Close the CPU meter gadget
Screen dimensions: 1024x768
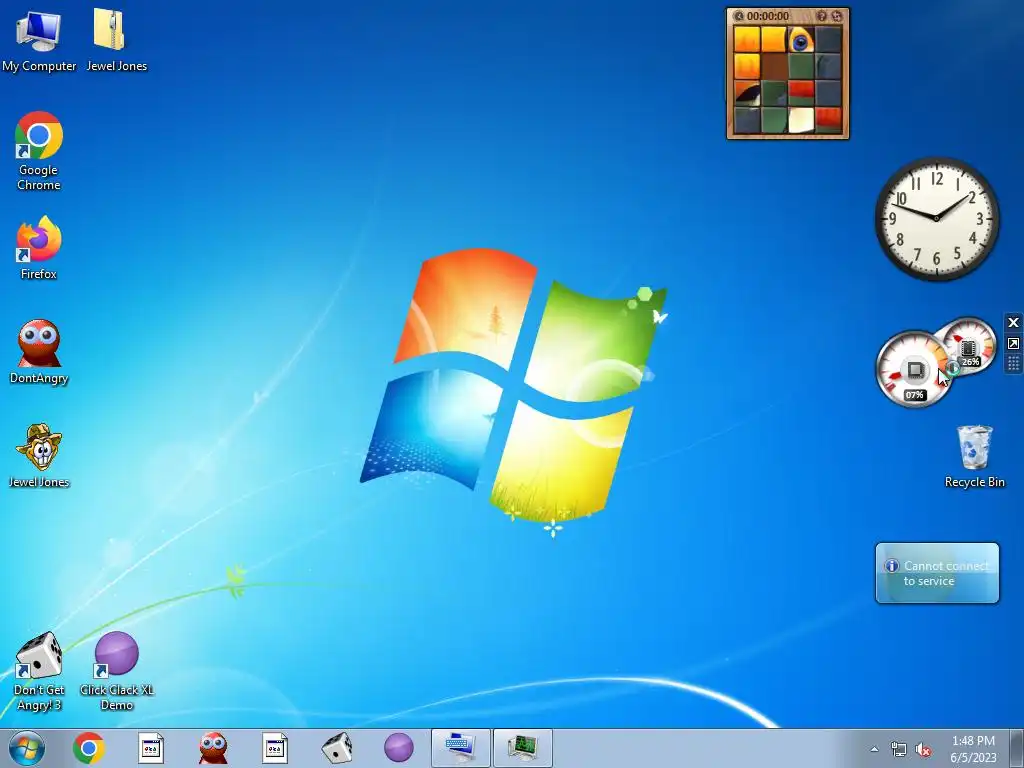coord(1013,323)
